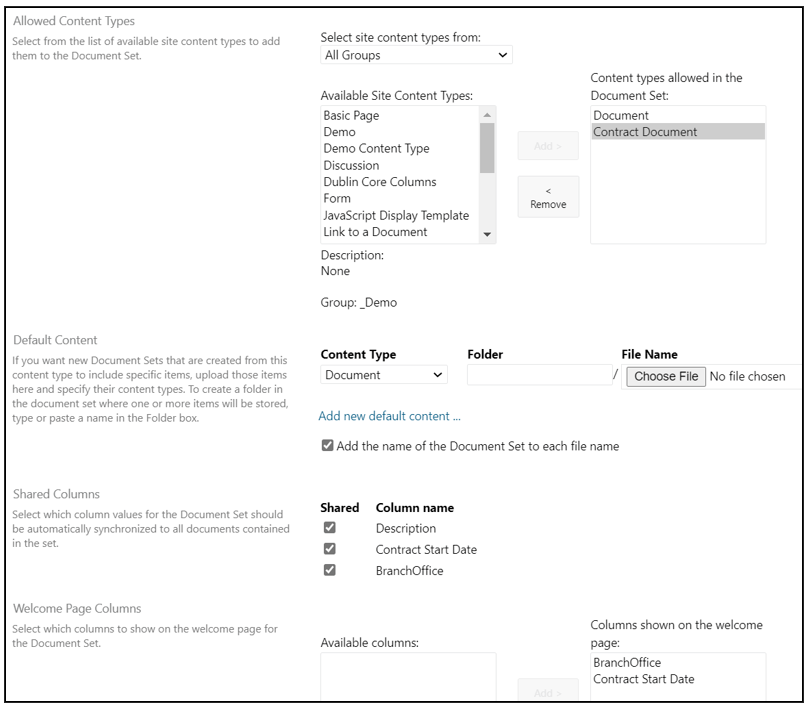This screenshot has height=712, width=811.
Task: Open the Add new default content link
Action: click(389, 415)
